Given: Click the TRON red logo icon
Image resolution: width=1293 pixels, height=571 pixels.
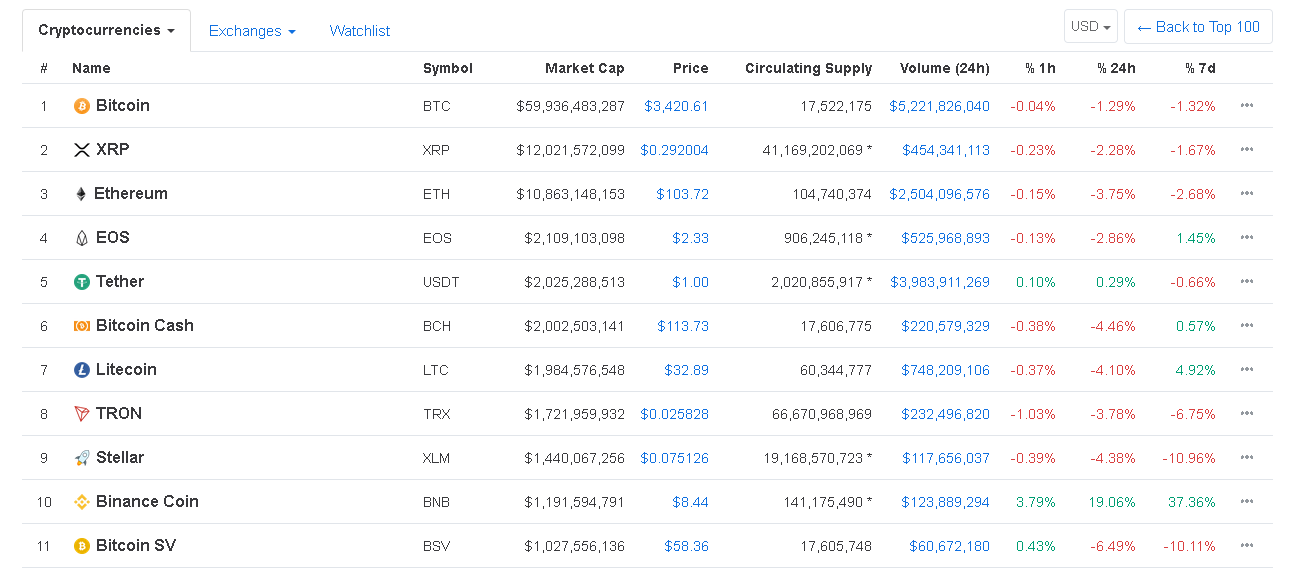Looking at the screenshot, I should coord(82,414).
